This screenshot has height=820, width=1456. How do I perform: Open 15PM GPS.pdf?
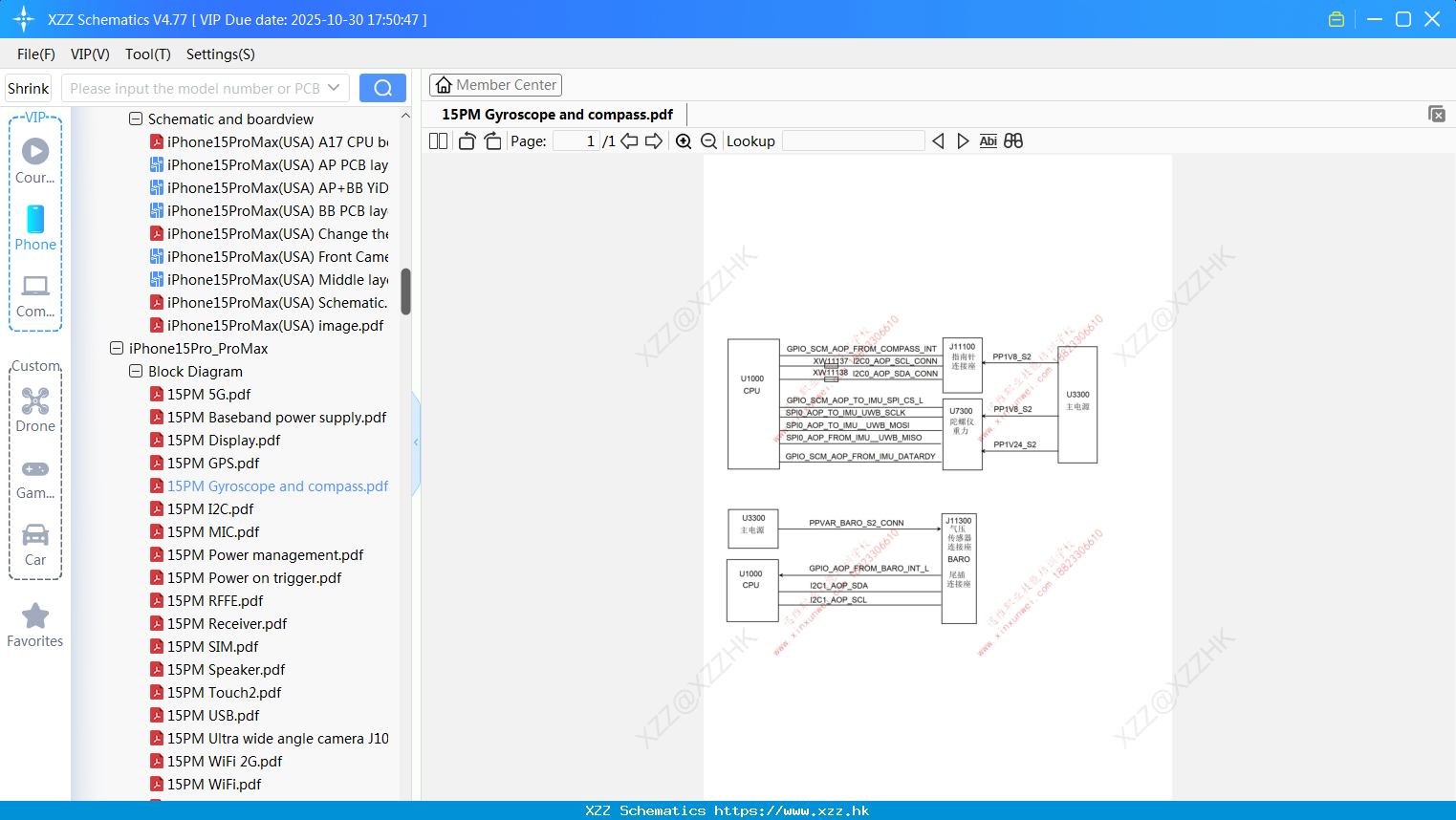coord(205,464)
